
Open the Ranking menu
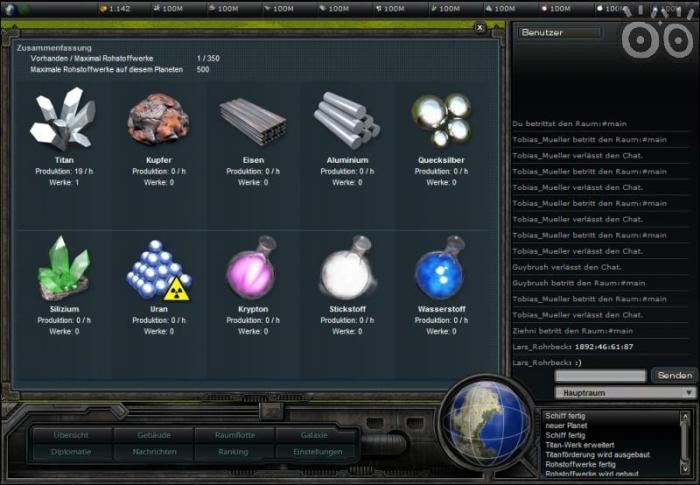click(233, 452)
